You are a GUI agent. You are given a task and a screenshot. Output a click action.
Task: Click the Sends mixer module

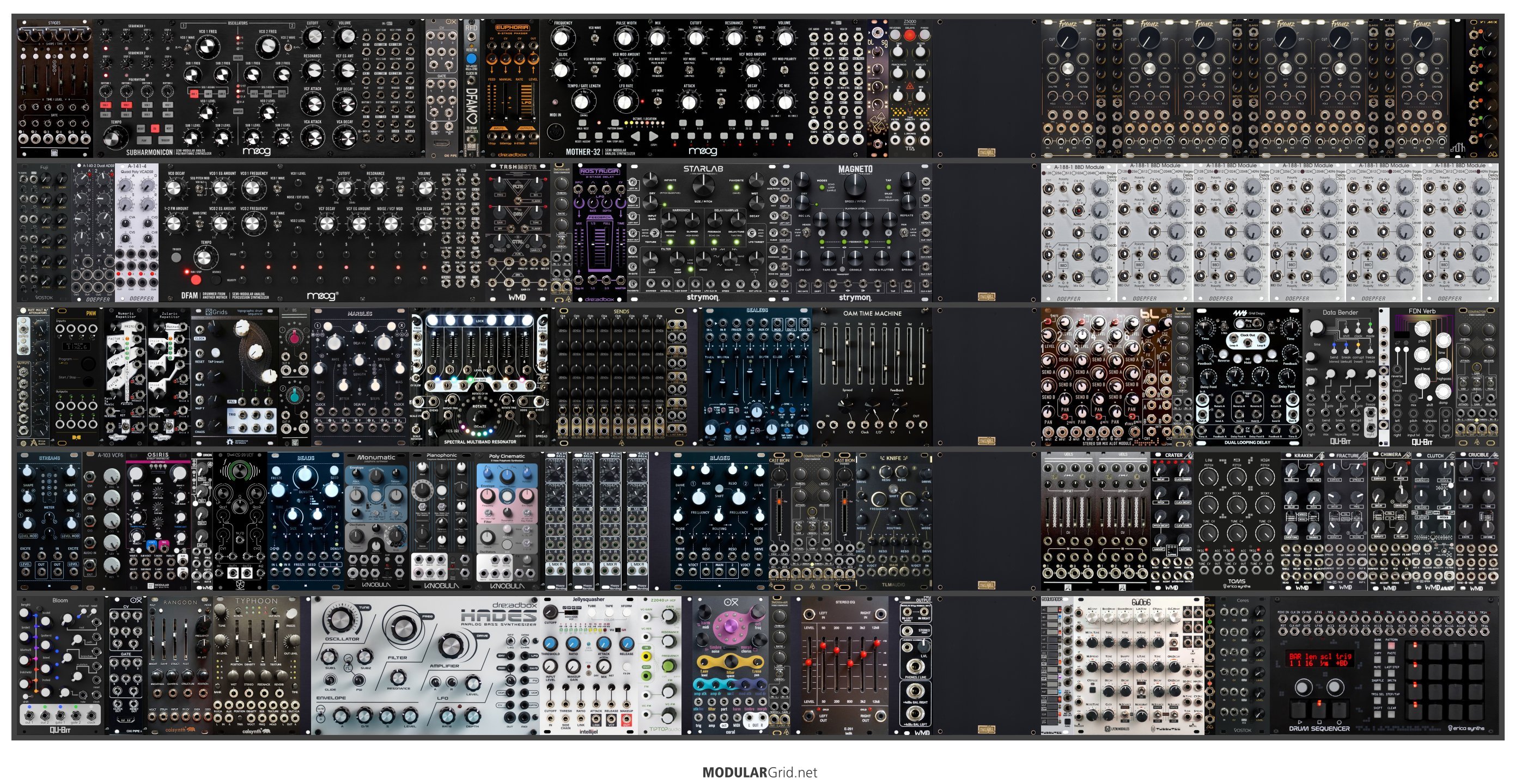click(x=621, y=376)
